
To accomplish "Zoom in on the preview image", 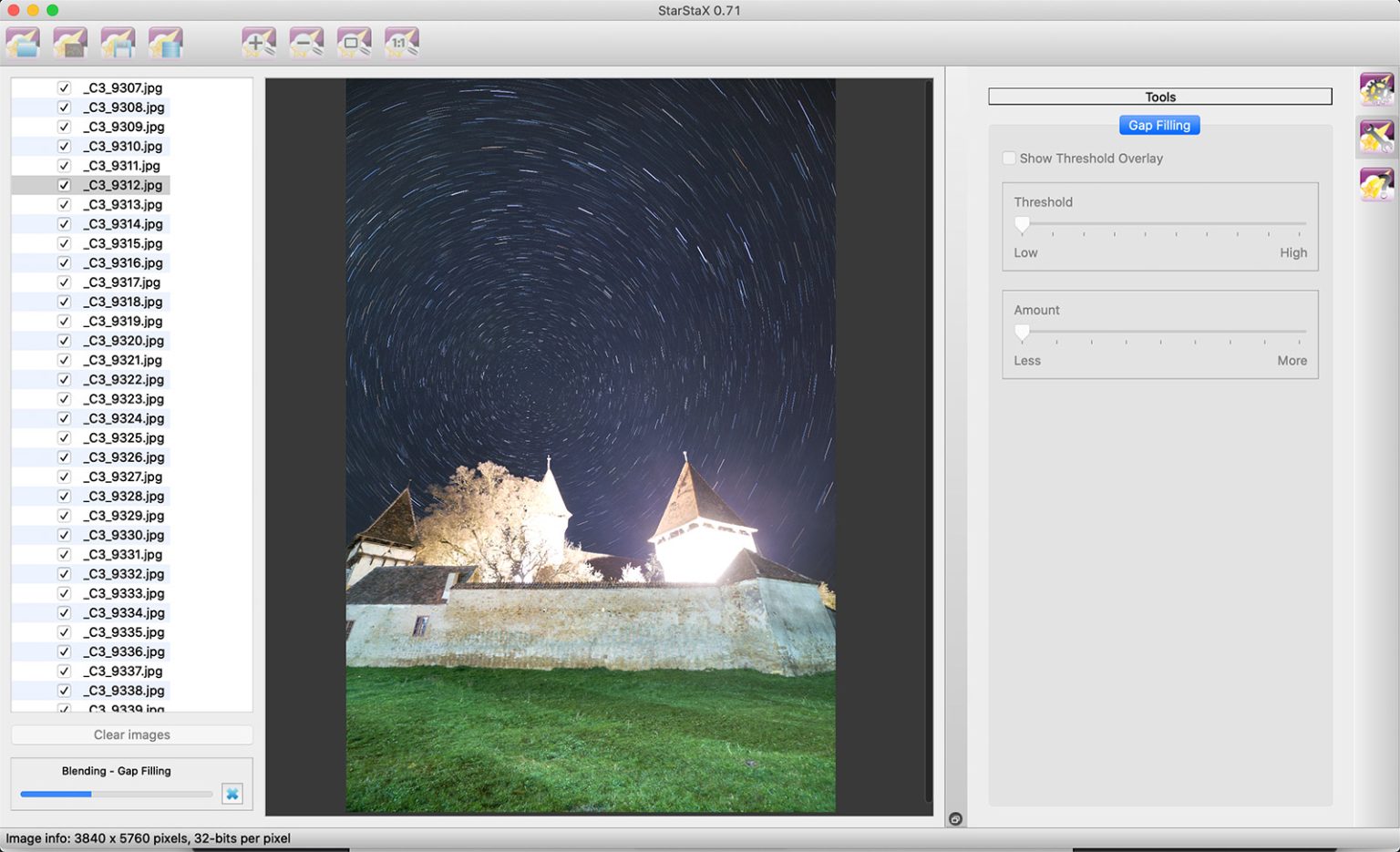I will click(x=259, y=42).
